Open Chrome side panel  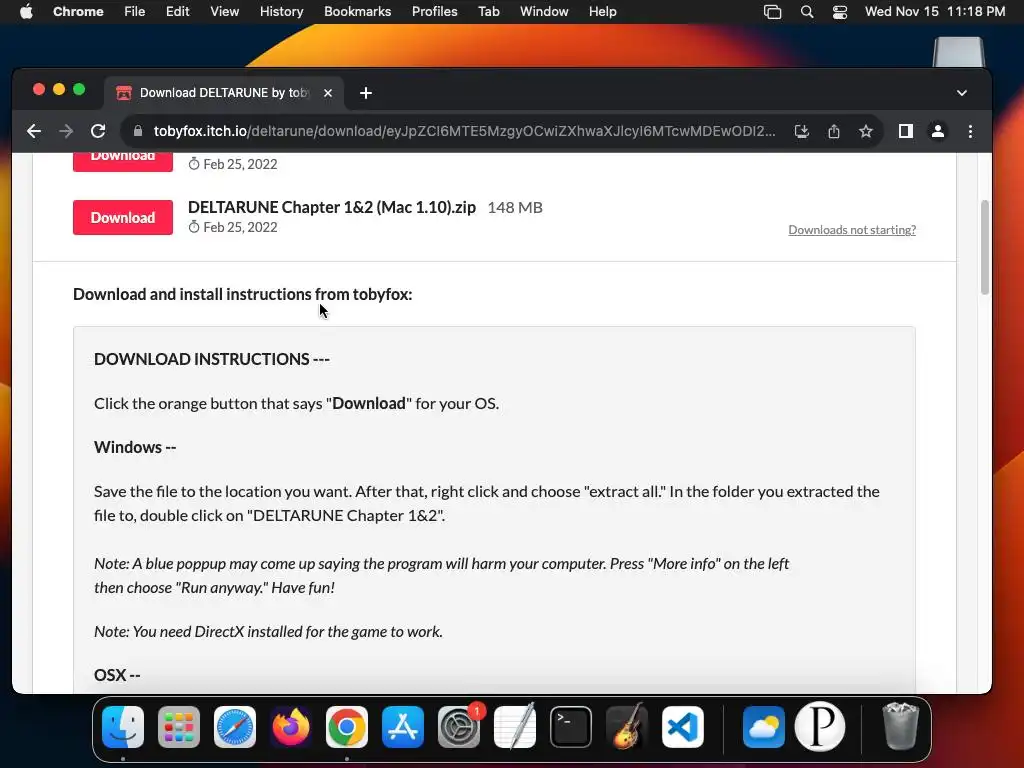(906, 131)
